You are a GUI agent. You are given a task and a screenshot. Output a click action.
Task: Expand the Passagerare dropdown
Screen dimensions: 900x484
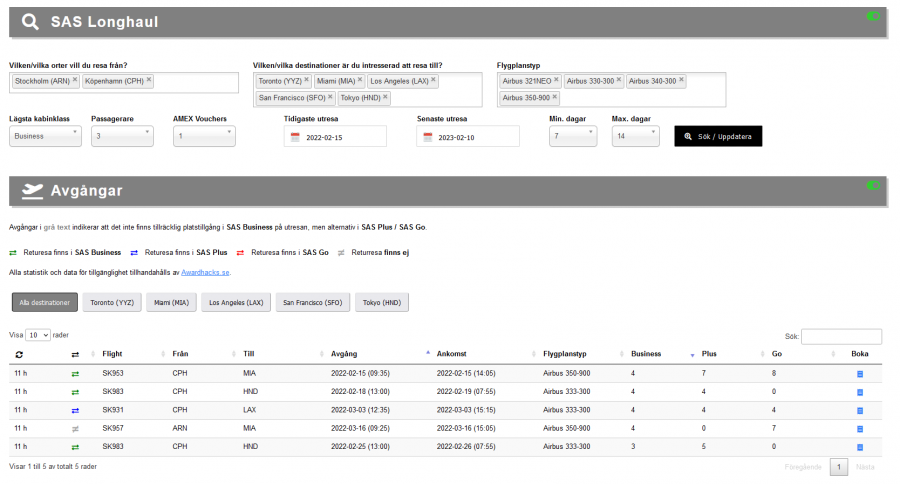[x=122, y=136]
